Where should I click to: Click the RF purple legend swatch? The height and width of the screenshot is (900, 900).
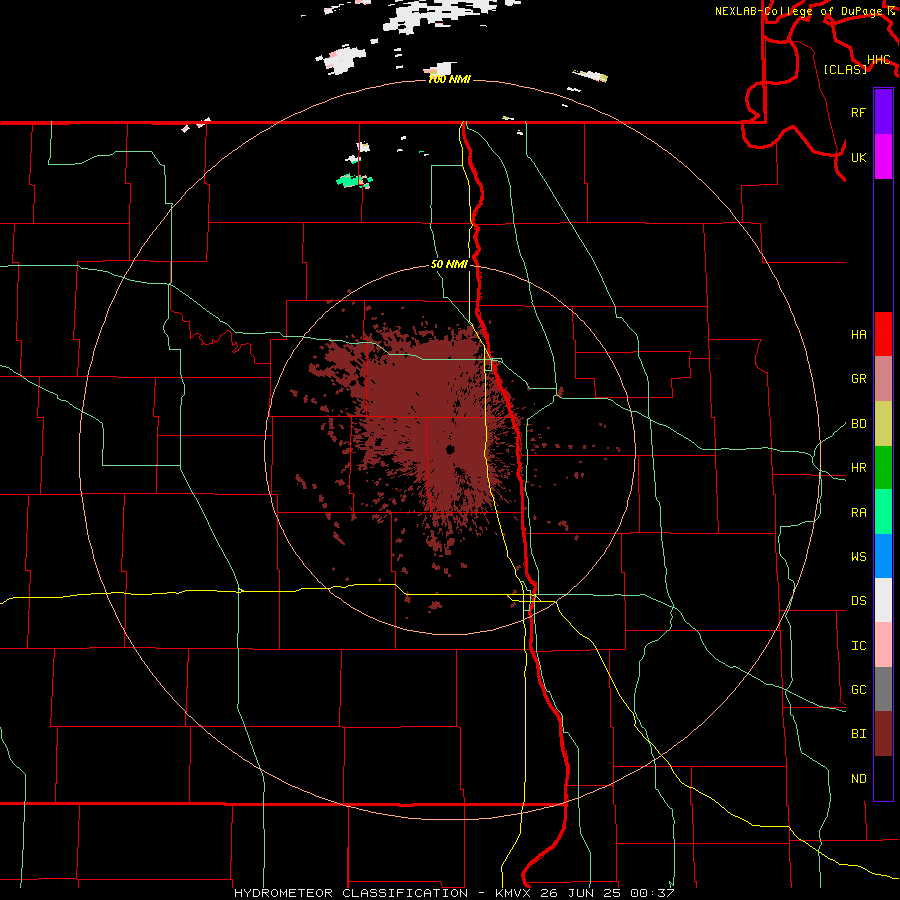tap(883, 112)
